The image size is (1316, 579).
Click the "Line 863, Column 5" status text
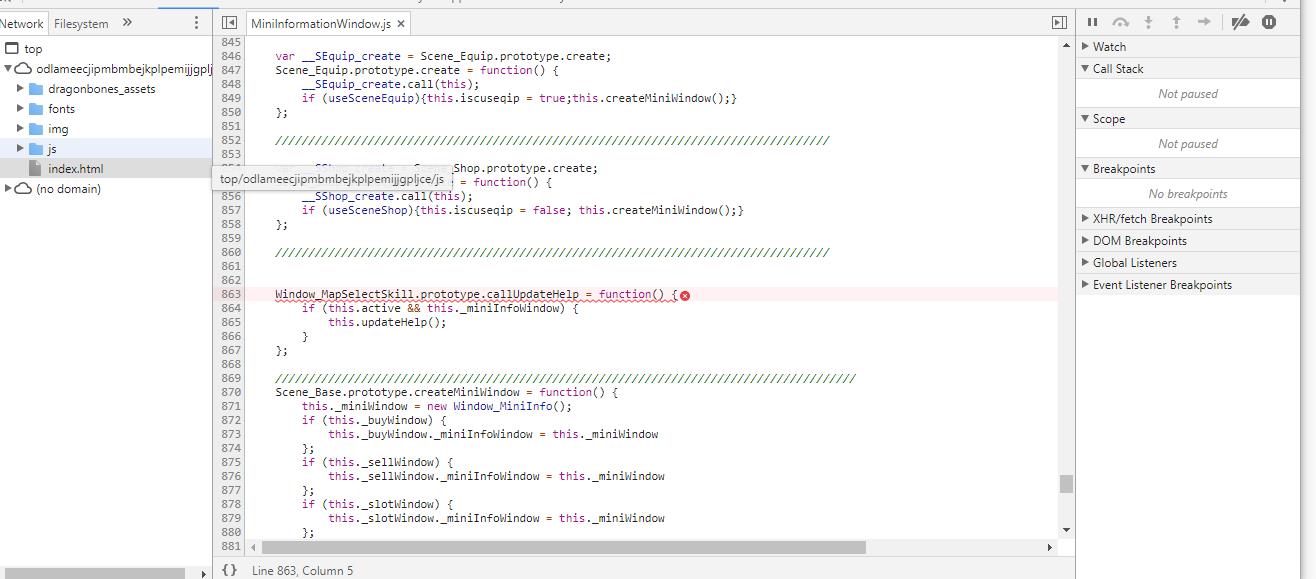(302, 570)
